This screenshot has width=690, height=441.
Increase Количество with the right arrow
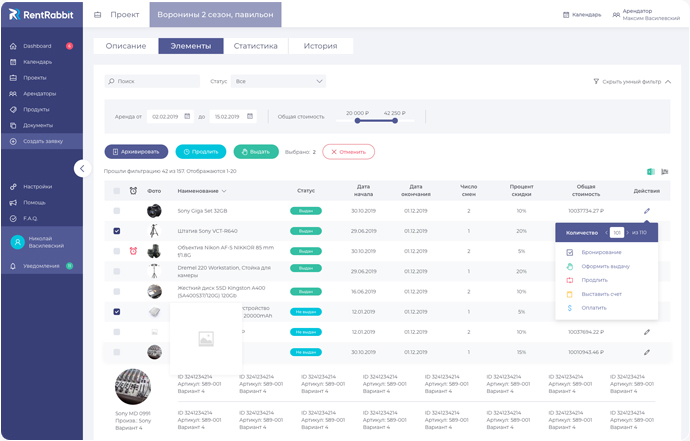(628, 232)
